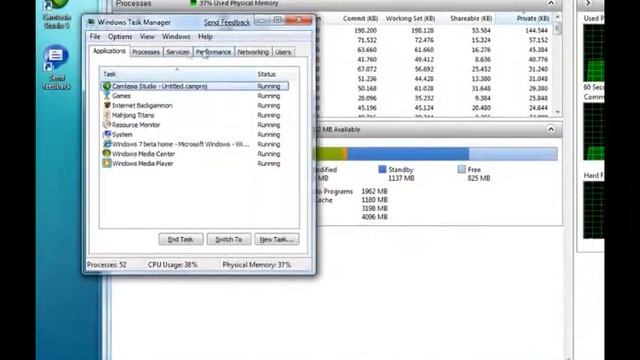Sort by the Status column header

tap(277, 74)
